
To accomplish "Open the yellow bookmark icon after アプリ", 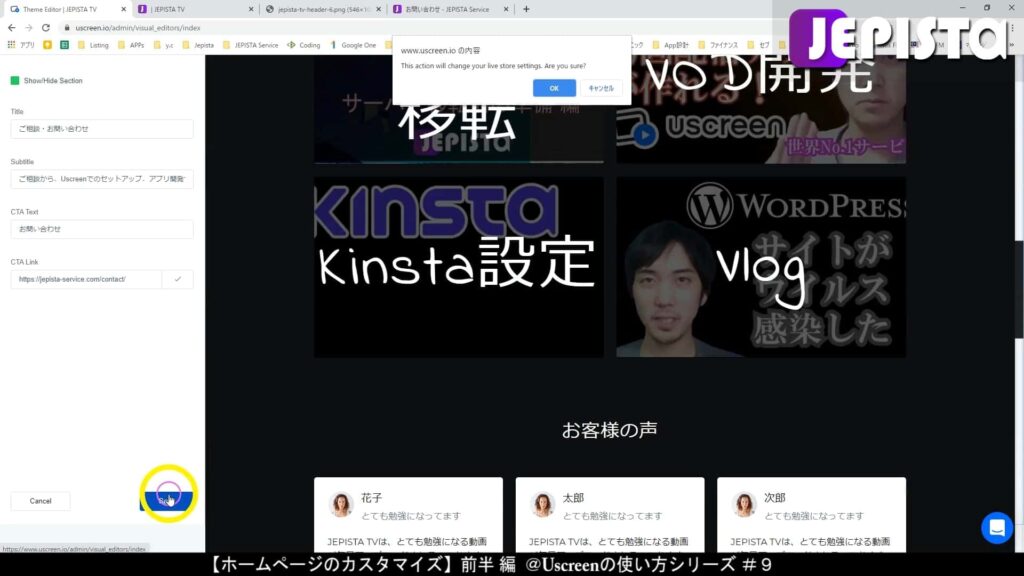I will (x=48, y=45).
